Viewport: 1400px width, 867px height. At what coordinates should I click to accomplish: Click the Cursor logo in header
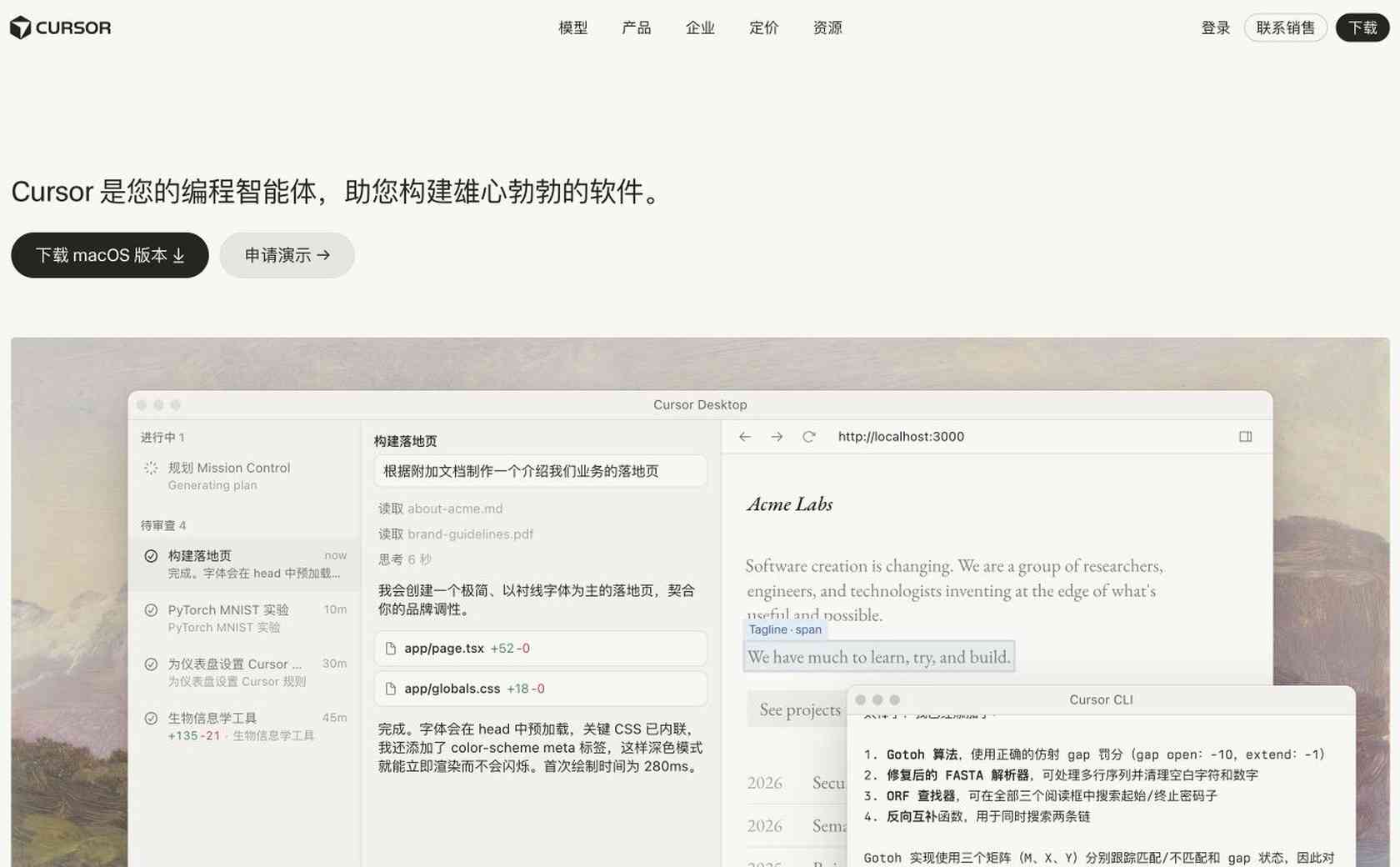[x=60, y=28]
